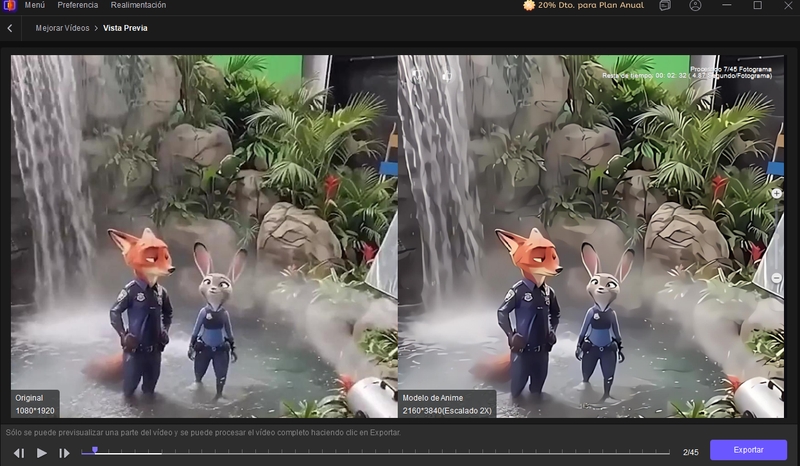
Task: Maximize the application window
Action: (x=758, y=5)
